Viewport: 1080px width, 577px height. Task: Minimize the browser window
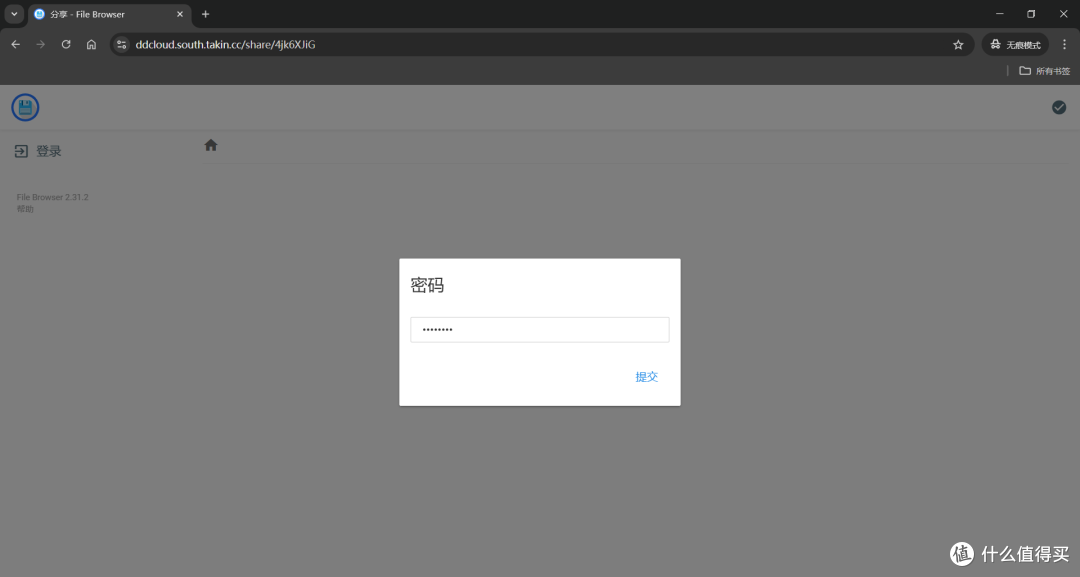[x=999, y=14]
